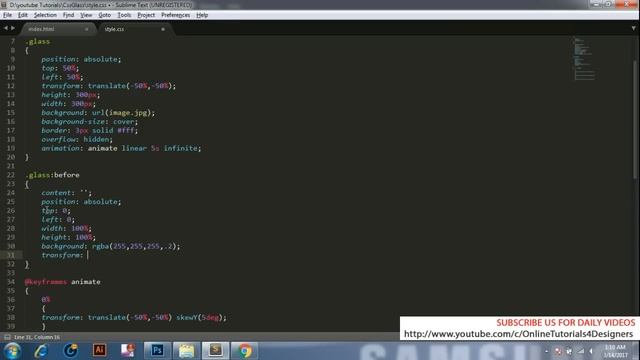Close the index.html tab

pyautogui.click(x=87, y=29)
